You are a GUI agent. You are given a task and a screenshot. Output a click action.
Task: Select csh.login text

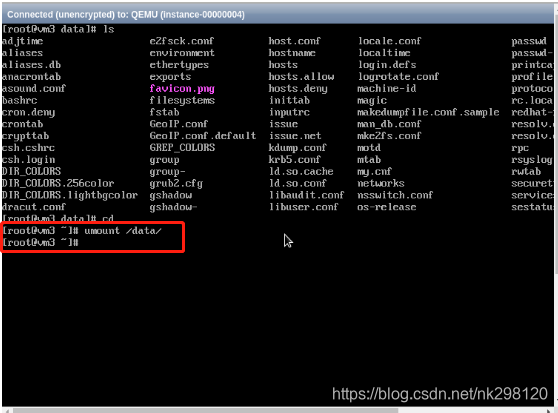(28, 160)
